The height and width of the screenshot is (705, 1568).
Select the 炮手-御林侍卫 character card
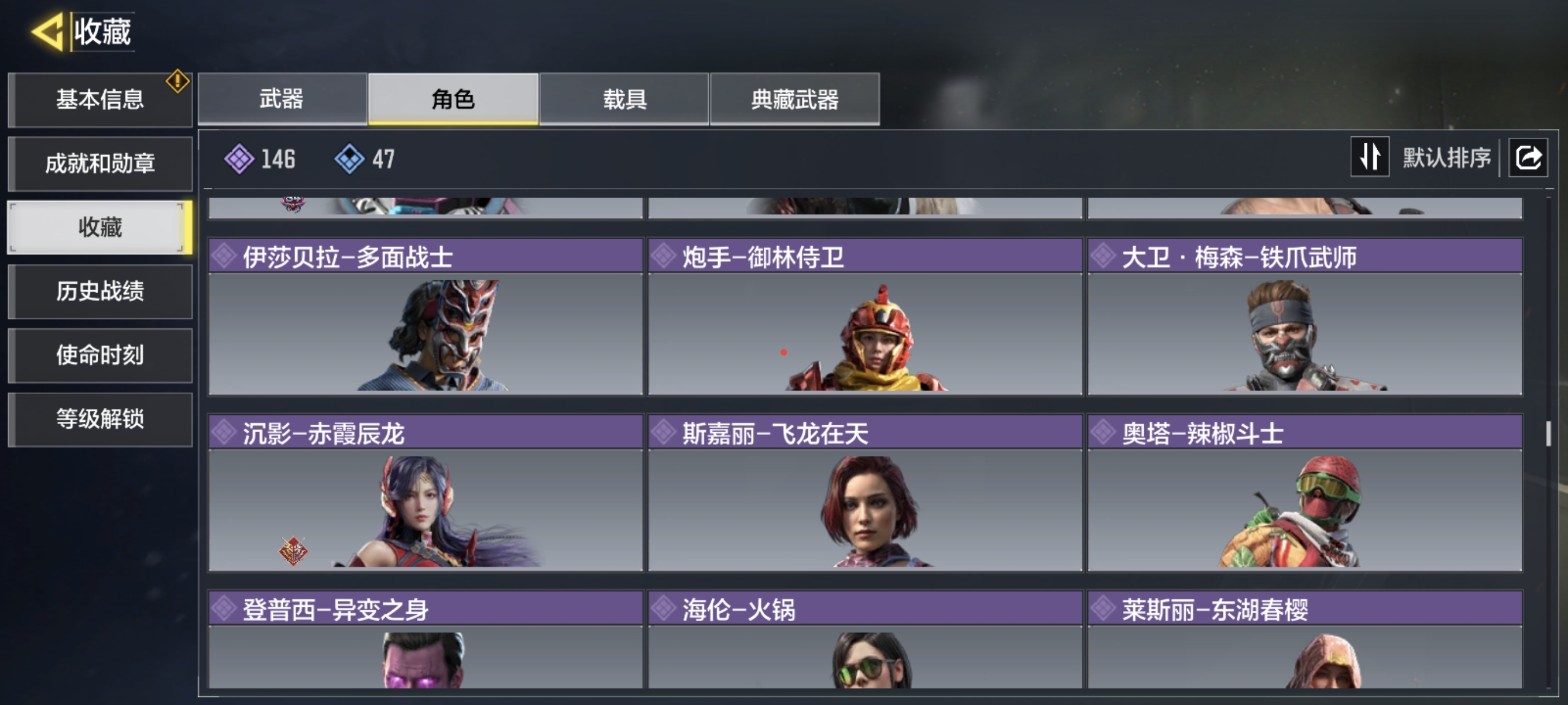coord(865,317)
